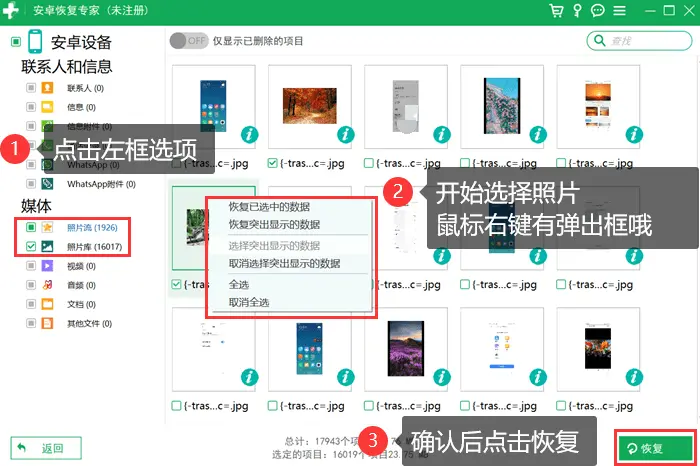Viewport: 700px width, 466px height.
Task: Check the 视频 (0) checkbox
Action: click(x=31, y=266)
